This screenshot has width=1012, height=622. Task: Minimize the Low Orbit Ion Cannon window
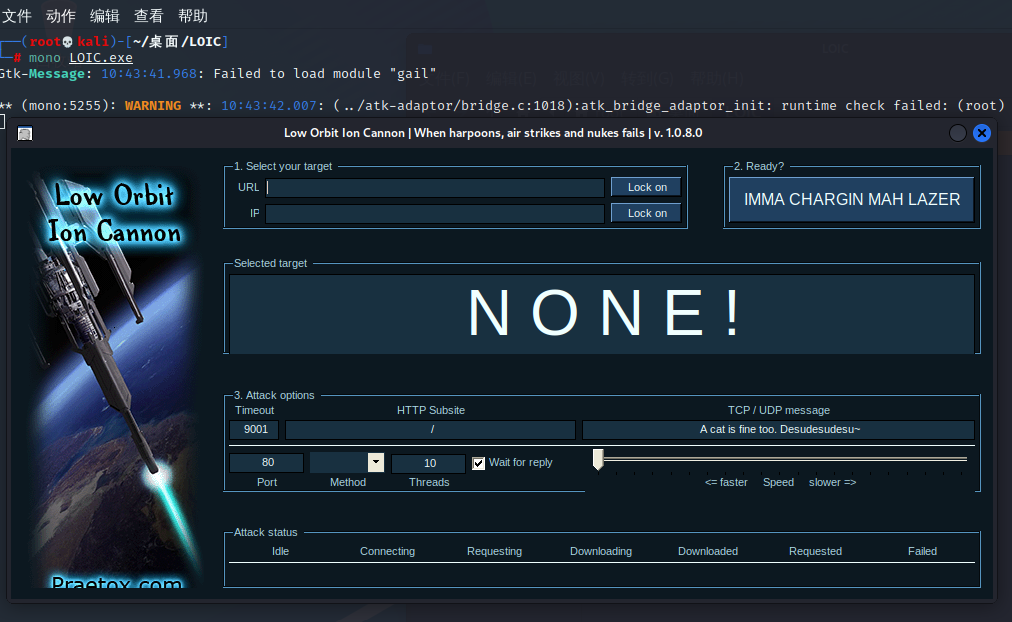click(x=958, y=133)
